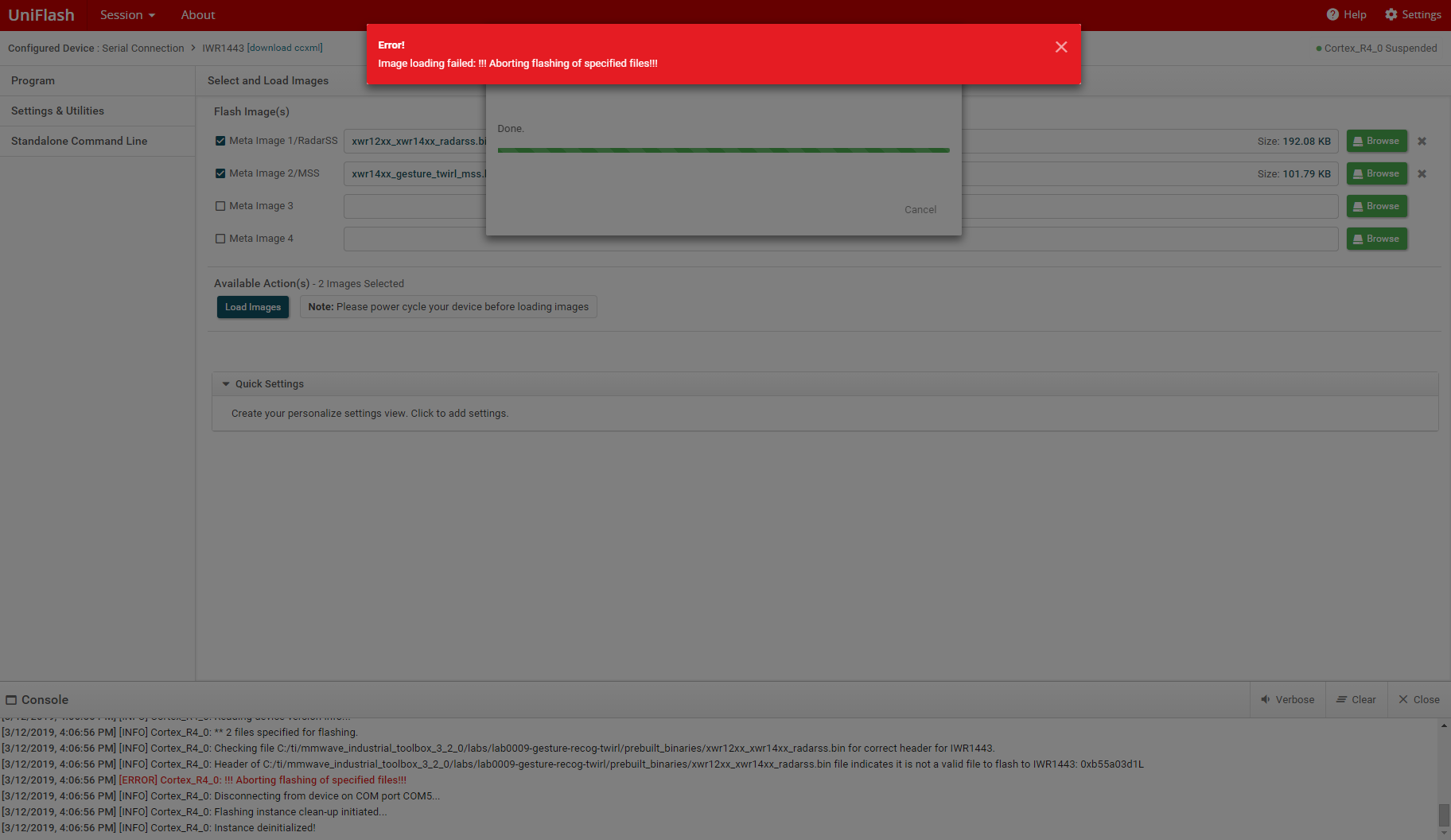Click the 'Cortex_R4_0 Suspended' status text
Image resolution: width=1451 pixels, height=840 pixels.
click(x=1381, y=49)
